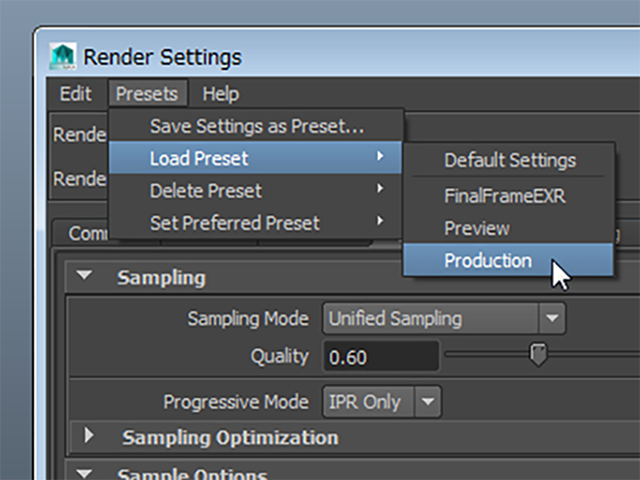Open the Load Preset submenu

(x=256, y=158)
